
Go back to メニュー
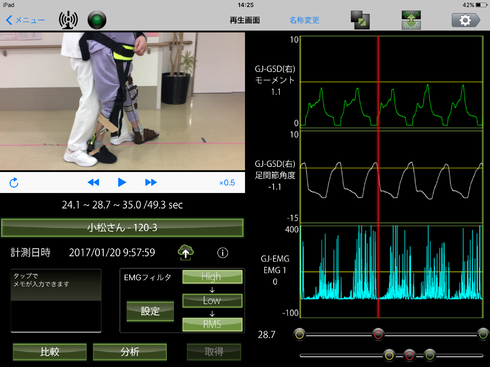pos(25,20)
